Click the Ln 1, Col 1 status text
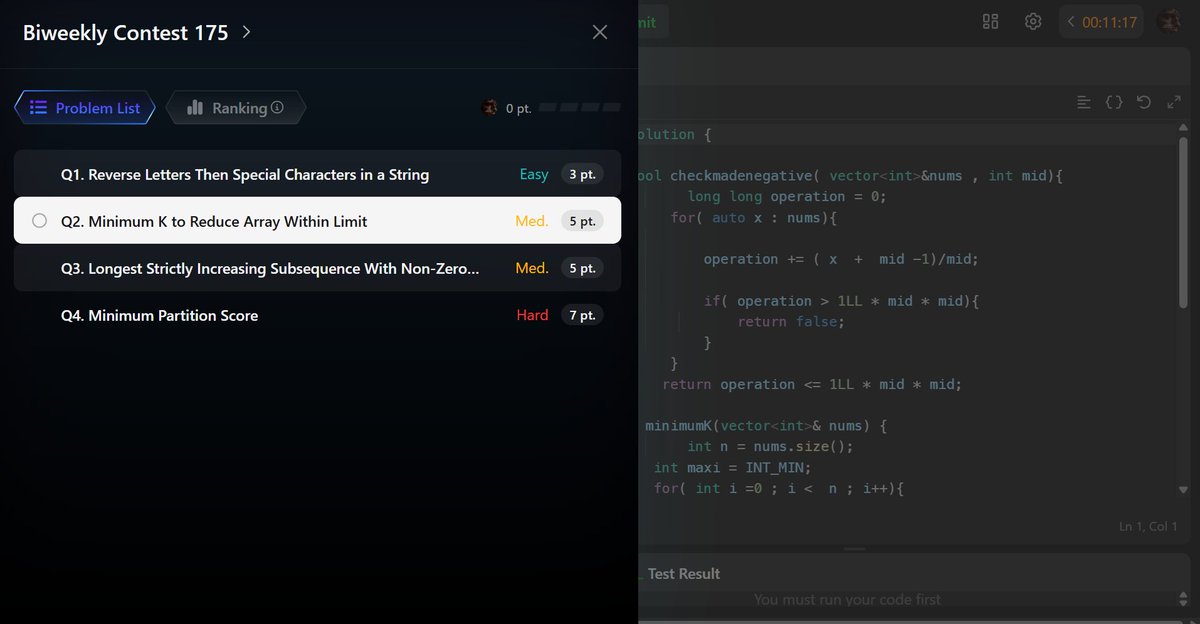1200x624 pixels. pos(1148,526)
